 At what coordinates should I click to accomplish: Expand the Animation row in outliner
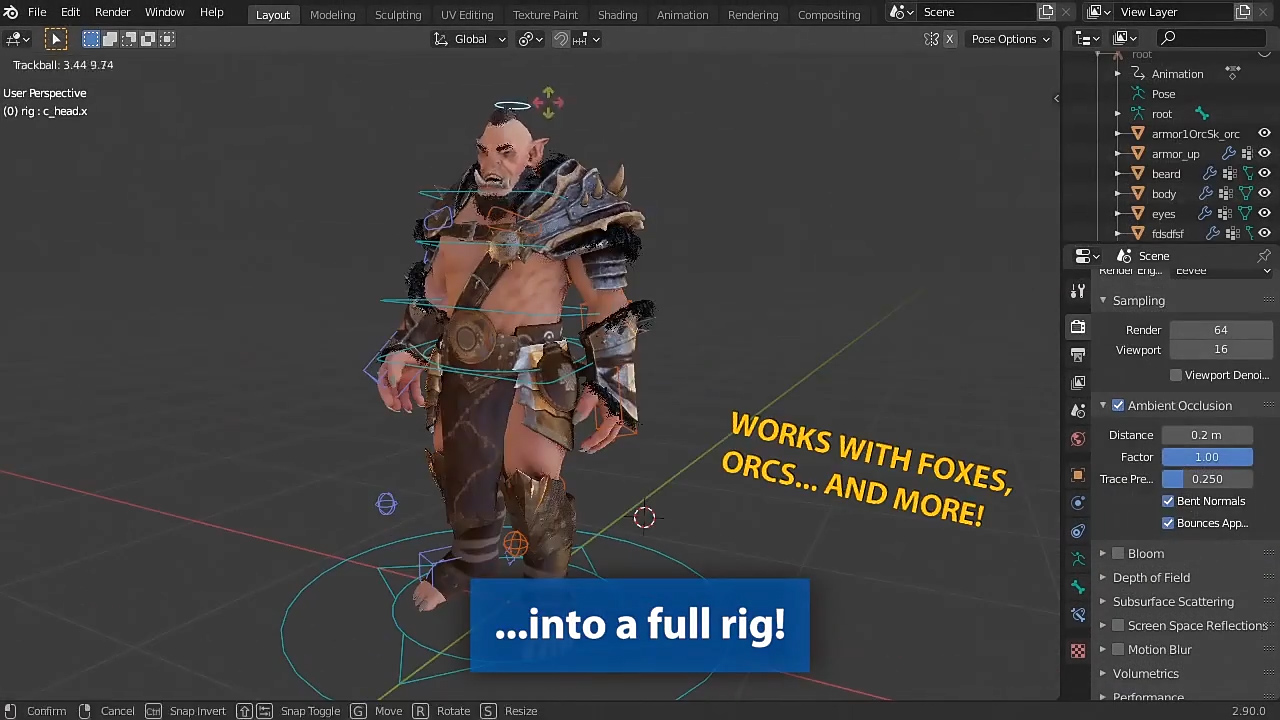pyautogui.click(x=1118, y=74)
